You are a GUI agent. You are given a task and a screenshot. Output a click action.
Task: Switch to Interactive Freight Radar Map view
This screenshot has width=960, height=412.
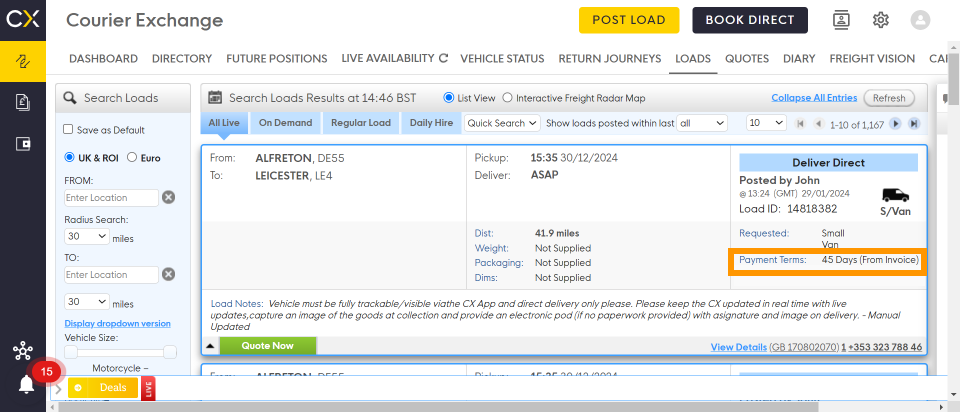pyautogui.click(x=507, y=98)
